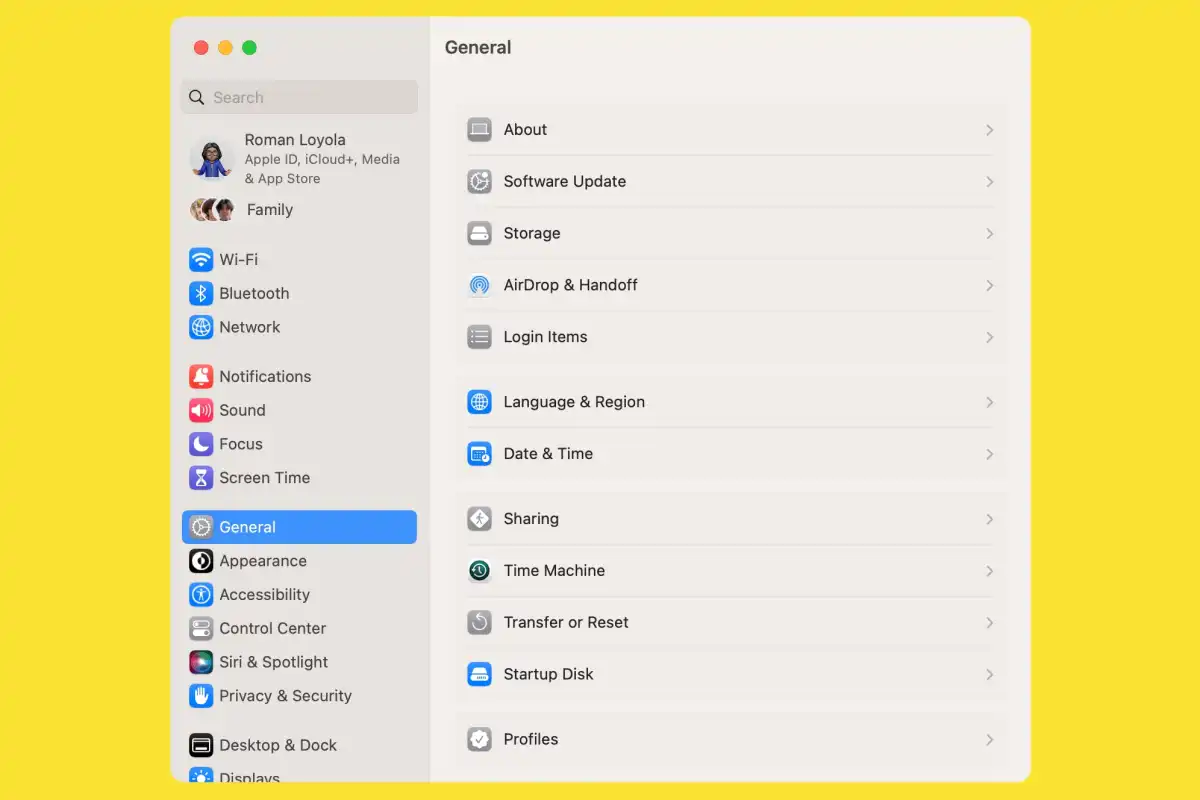Viewport: 1200px width, 800px height.
Task: Click the Startup Disk label
Action: (549, 674)
